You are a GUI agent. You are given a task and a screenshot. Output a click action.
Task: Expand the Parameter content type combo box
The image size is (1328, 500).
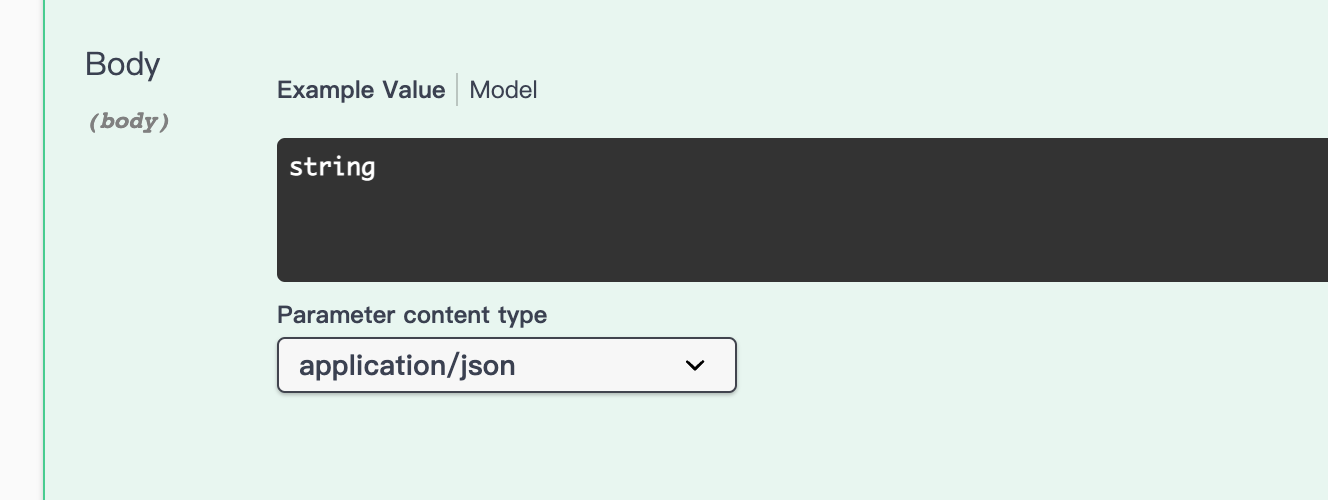pyautogui.click(x=507, y=365)
